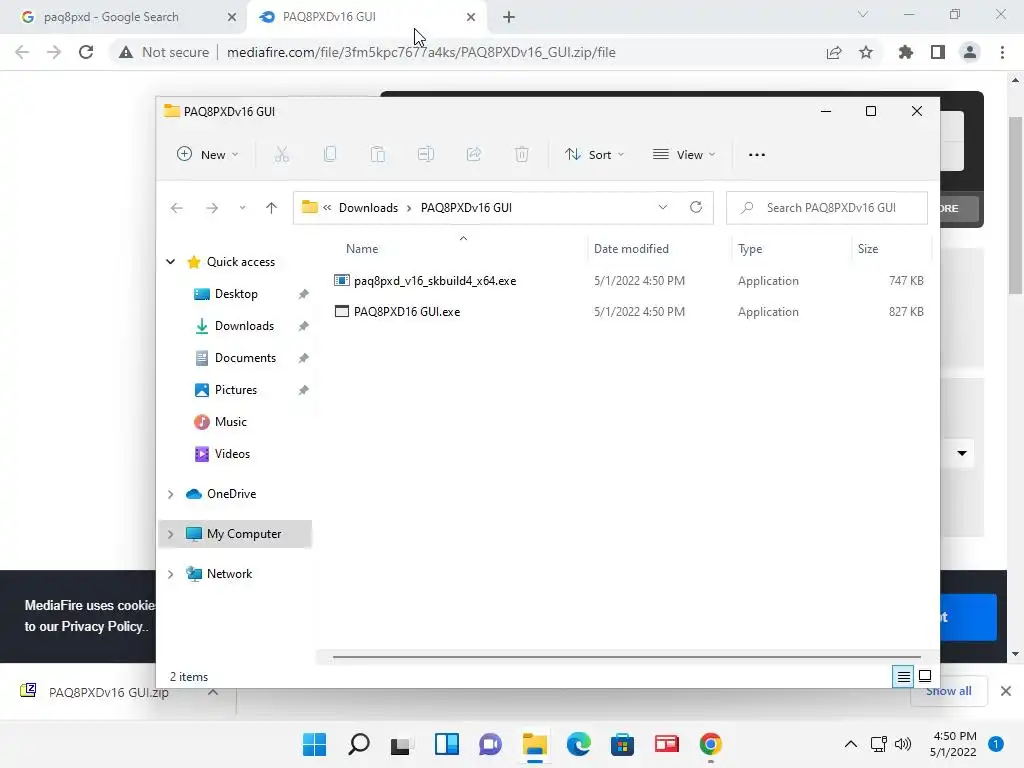Select PAQ8PXD16 GUI.exe file

pos(406,312)
